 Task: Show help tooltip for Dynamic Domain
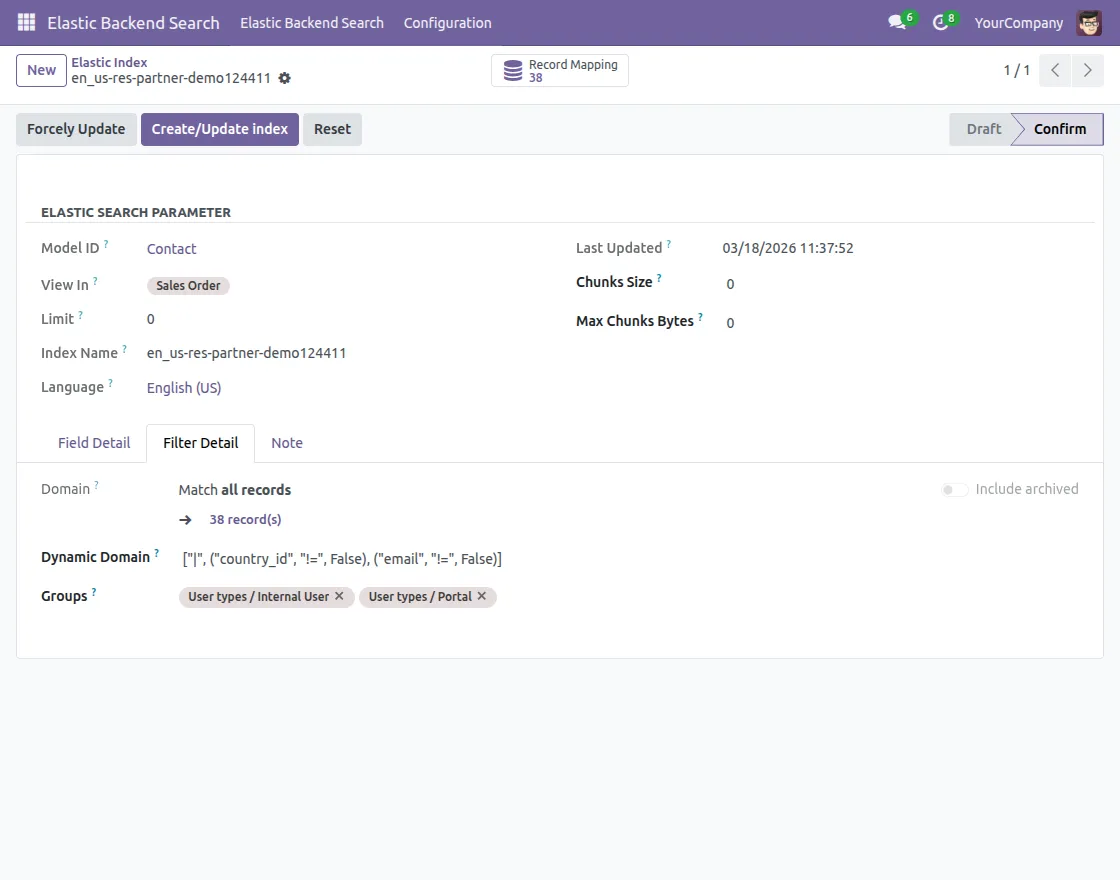[156, 553]
